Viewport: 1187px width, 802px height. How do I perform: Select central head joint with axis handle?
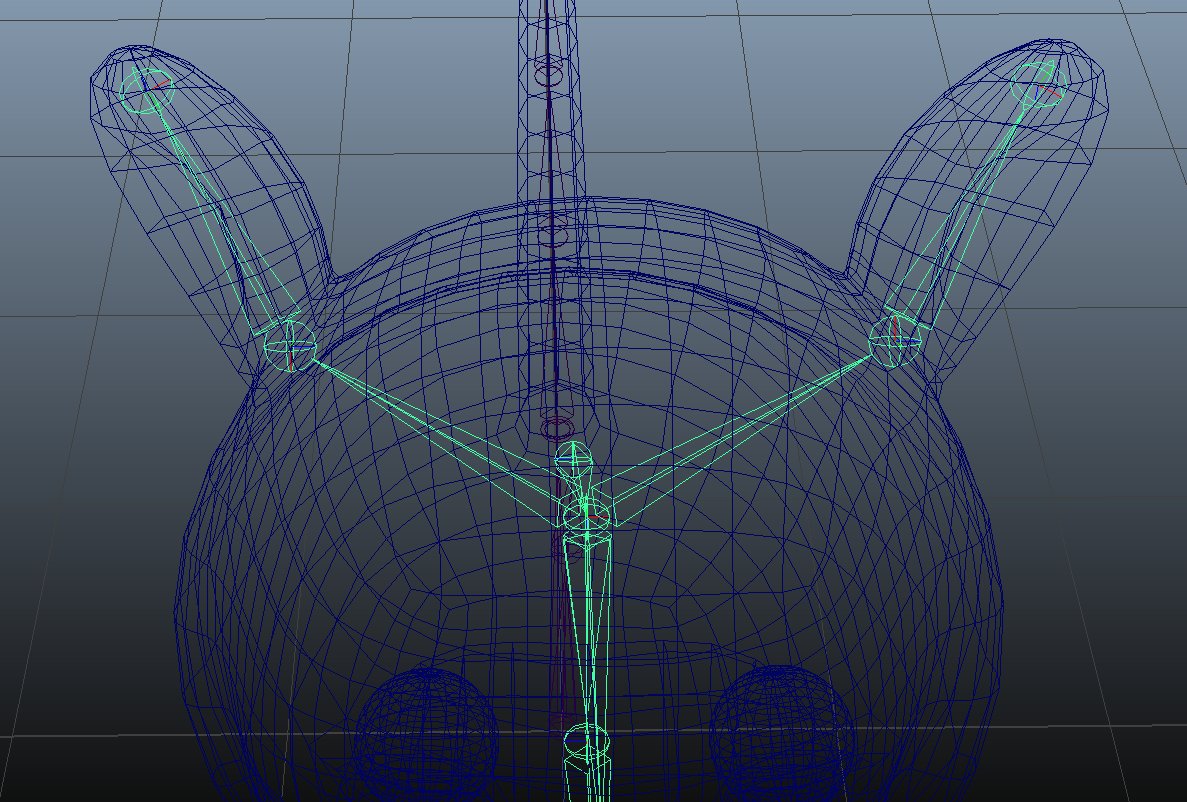pyautogui.click(x=586, y=515)
